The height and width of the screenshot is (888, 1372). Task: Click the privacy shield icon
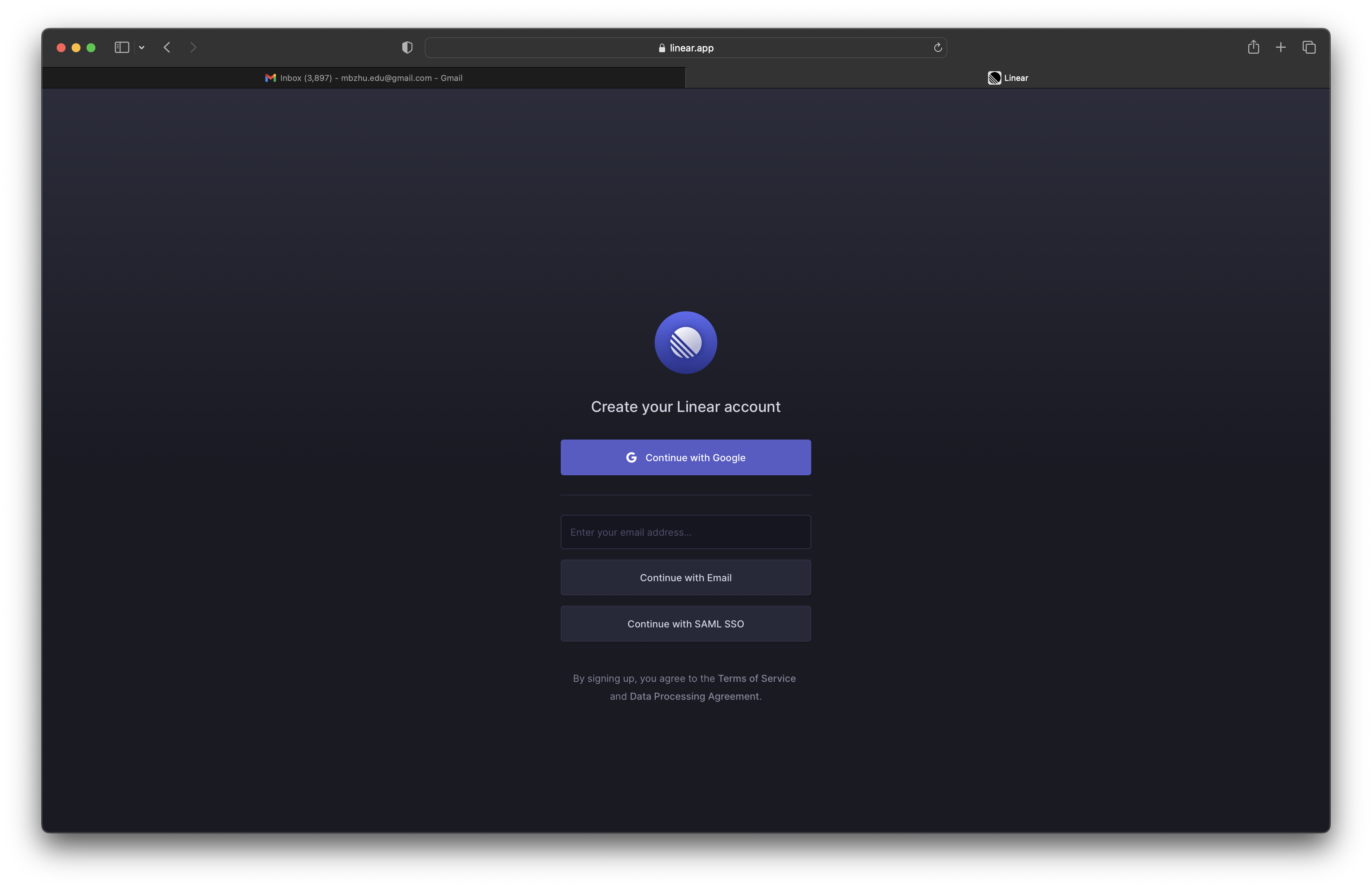[x=406, y=48]
